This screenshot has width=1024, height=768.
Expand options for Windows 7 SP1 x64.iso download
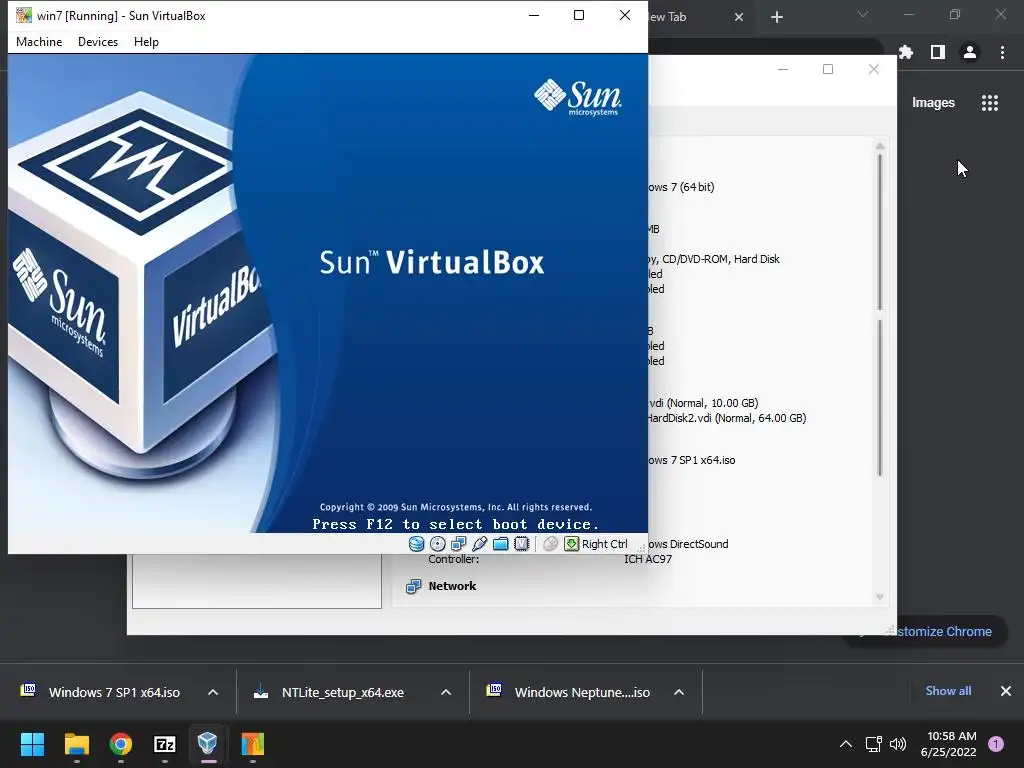coord(213,692)
